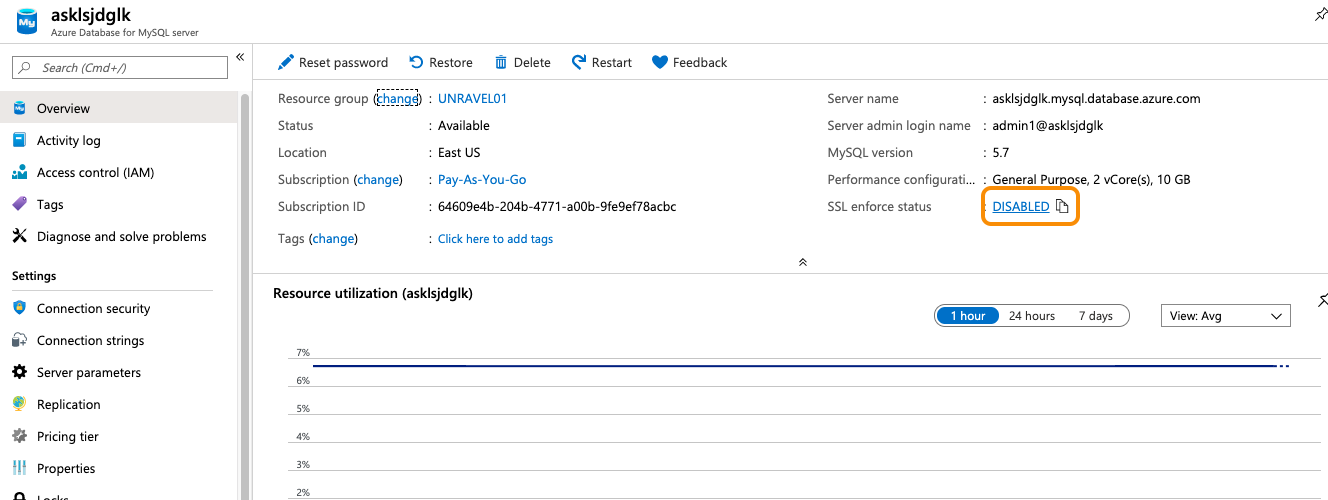Click the subscription ID value
This screenshot has width=1328, height=500.
pos(557,207)
